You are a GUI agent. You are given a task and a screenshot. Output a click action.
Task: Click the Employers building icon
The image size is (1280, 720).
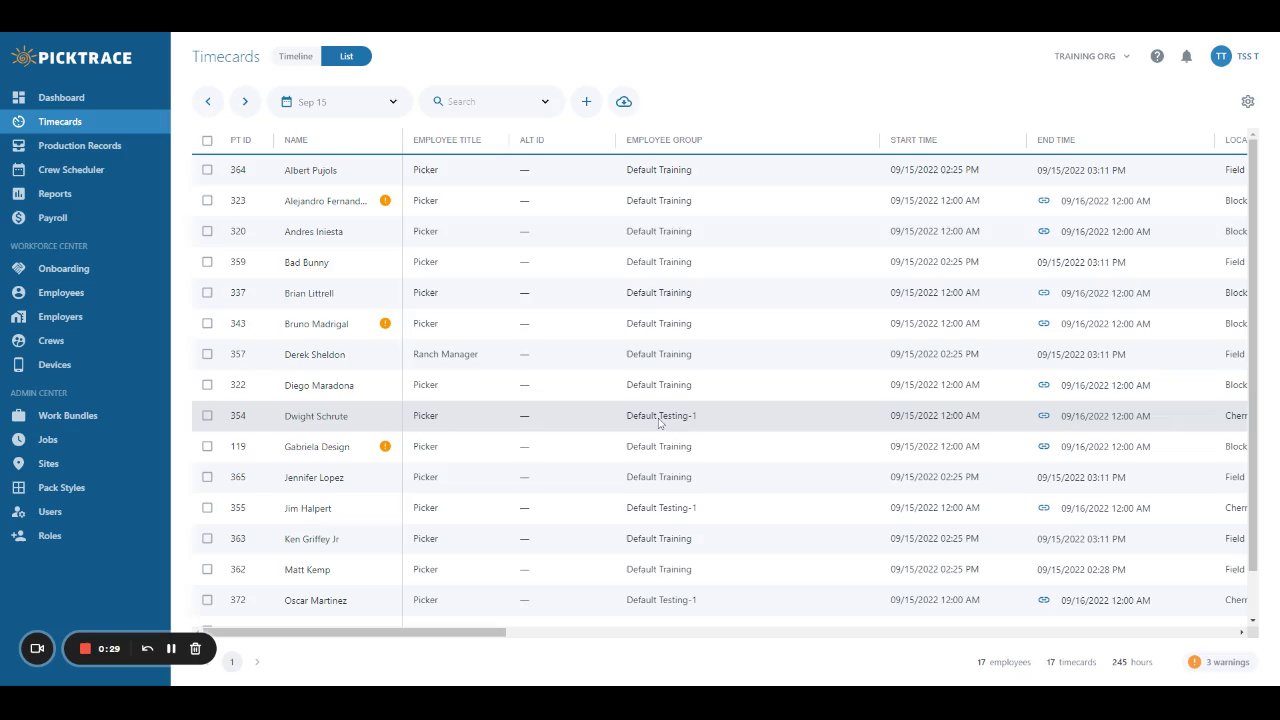pos(18,316)
